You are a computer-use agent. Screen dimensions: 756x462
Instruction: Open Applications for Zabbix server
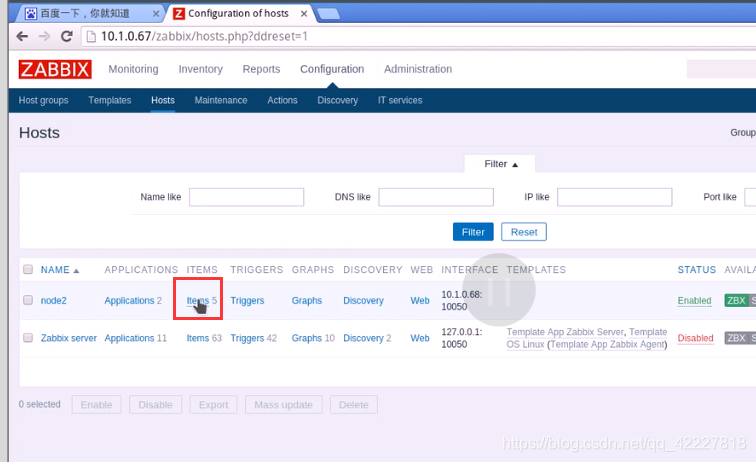[x=129, y=338]
